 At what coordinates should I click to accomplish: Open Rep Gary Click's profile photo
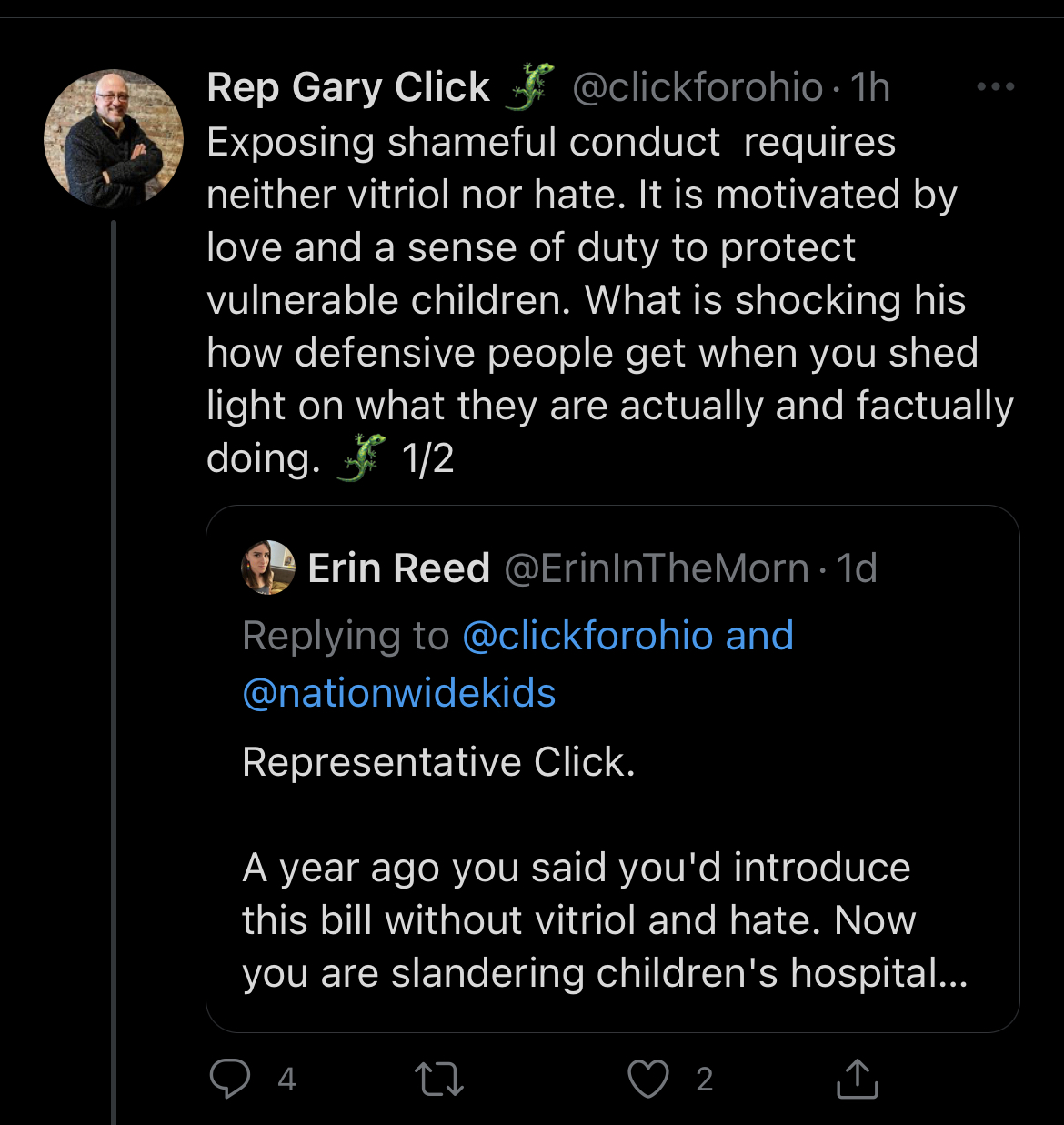(114, 139)
